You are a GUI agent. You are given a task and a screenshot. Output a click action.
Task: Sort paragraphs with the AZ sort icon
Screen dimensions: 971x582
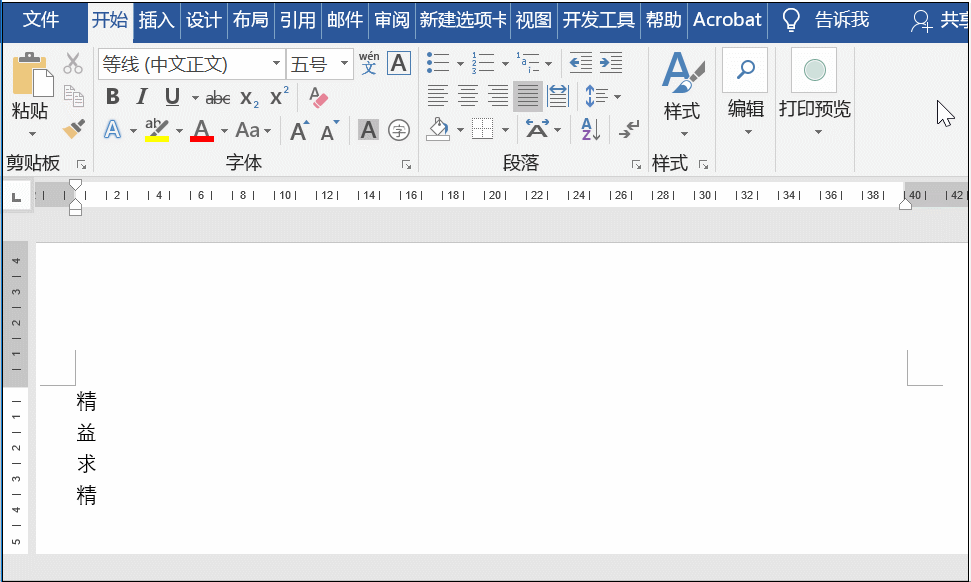coord(590,129)
